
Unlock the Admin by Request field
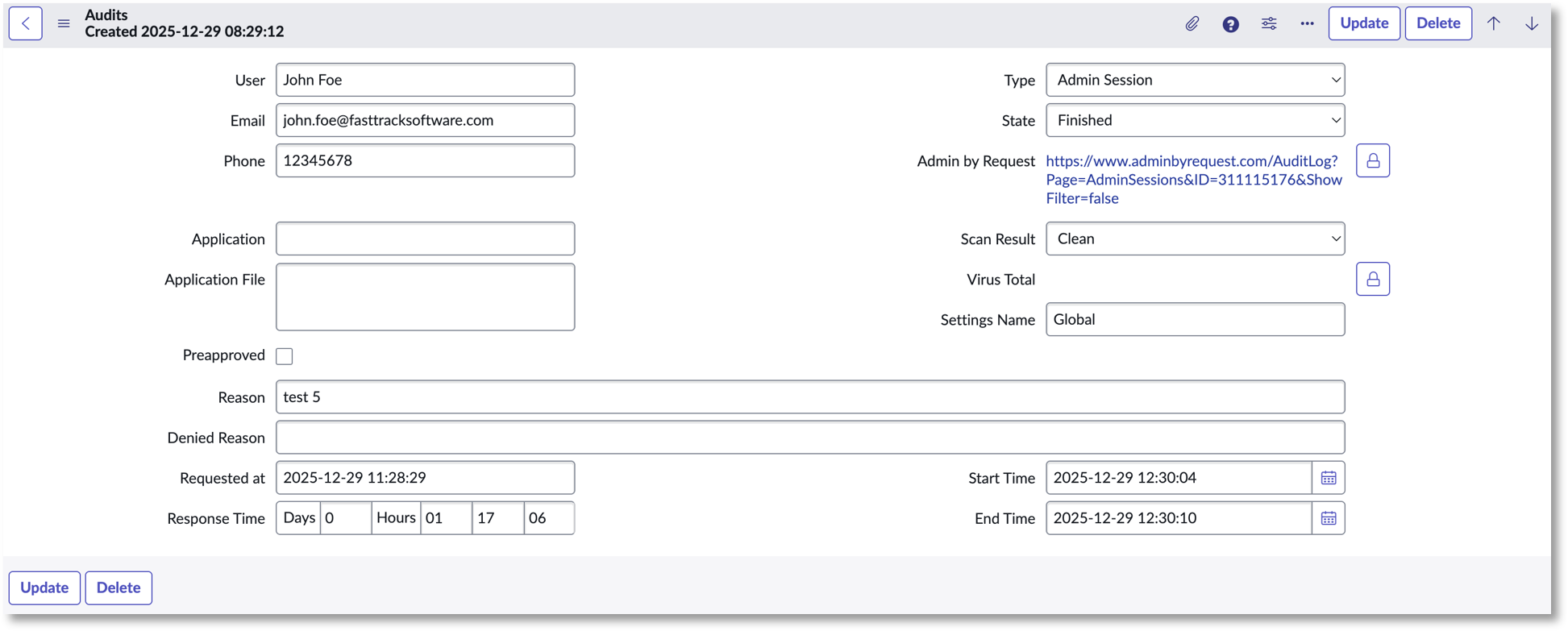click(1373, 161)
